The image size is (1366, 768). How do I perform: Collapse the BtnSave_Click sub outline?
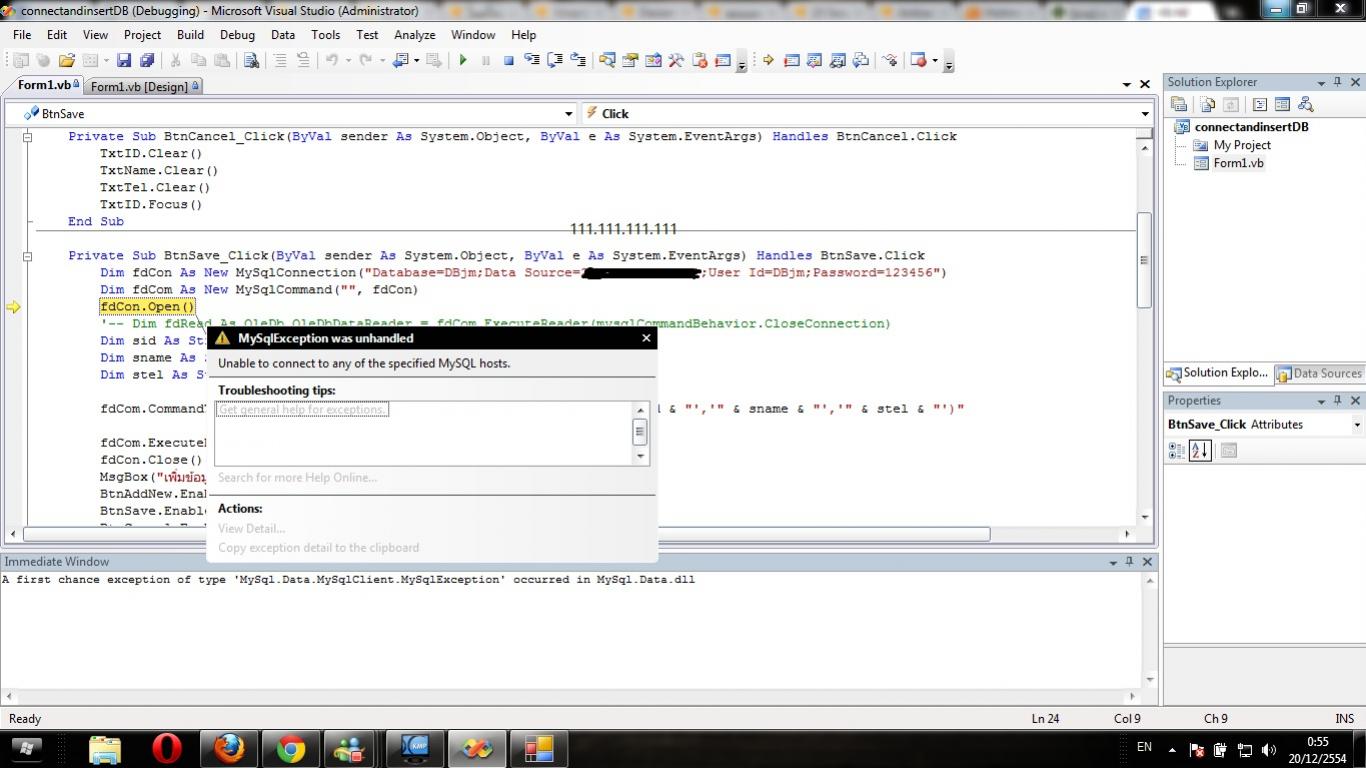pyautogui.click(x=28, y=255)
